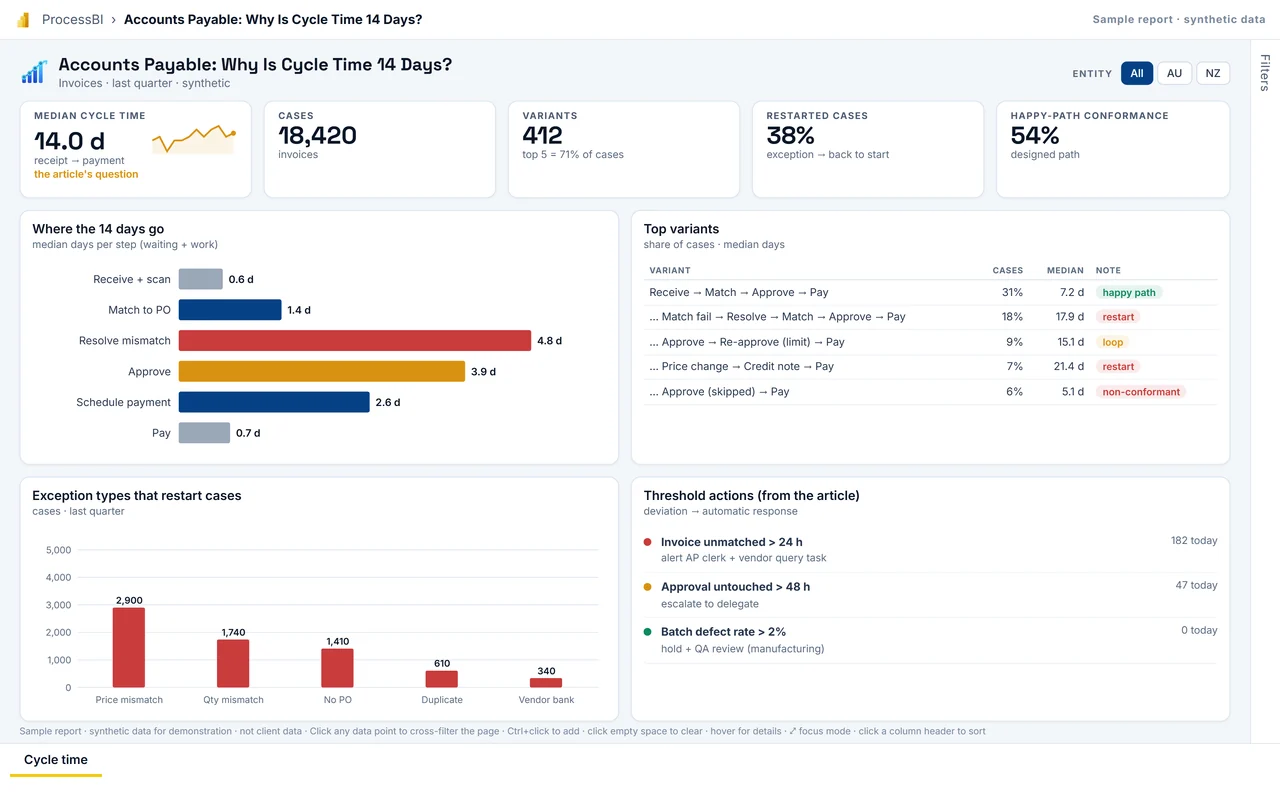The height and width of the screenshot is (800, 1280).
Task: Click the Invoice unmatched > 24 h action
Action: 930,549
